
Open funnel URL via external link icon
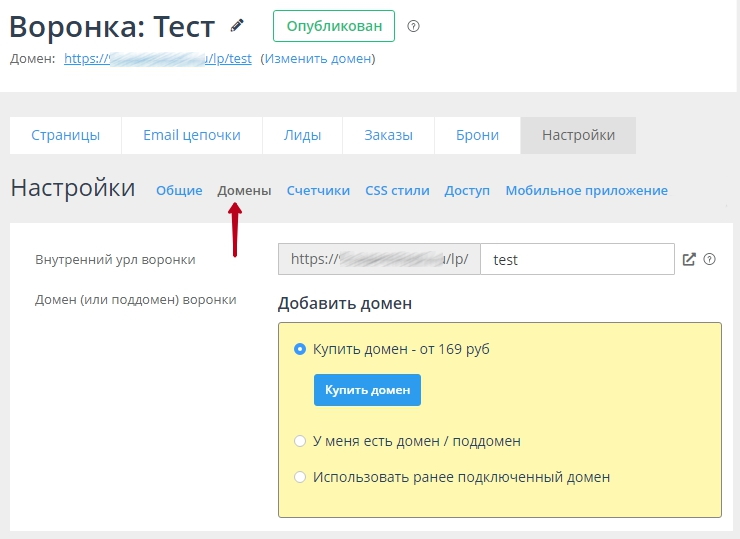pos(689,259)
